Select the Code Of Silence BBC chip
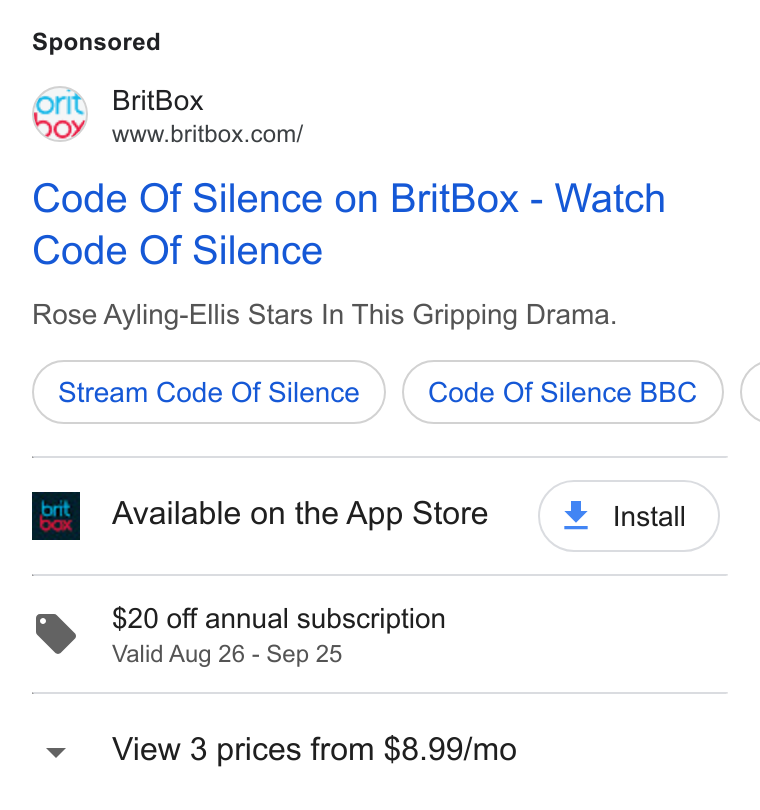Viewport: 760px width, 810px height. [563, 392]
